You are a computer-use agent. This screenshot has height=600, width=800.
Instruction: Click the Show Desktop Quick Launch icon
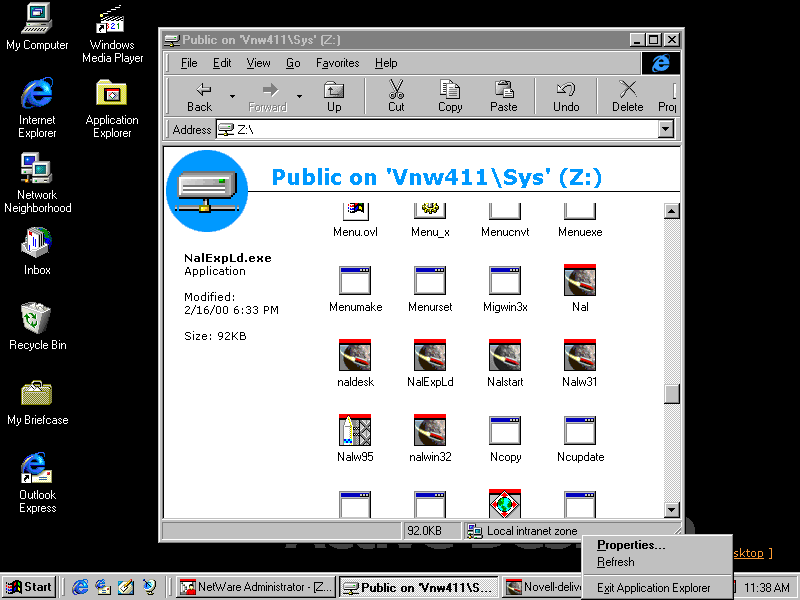(x=126, y=587)
